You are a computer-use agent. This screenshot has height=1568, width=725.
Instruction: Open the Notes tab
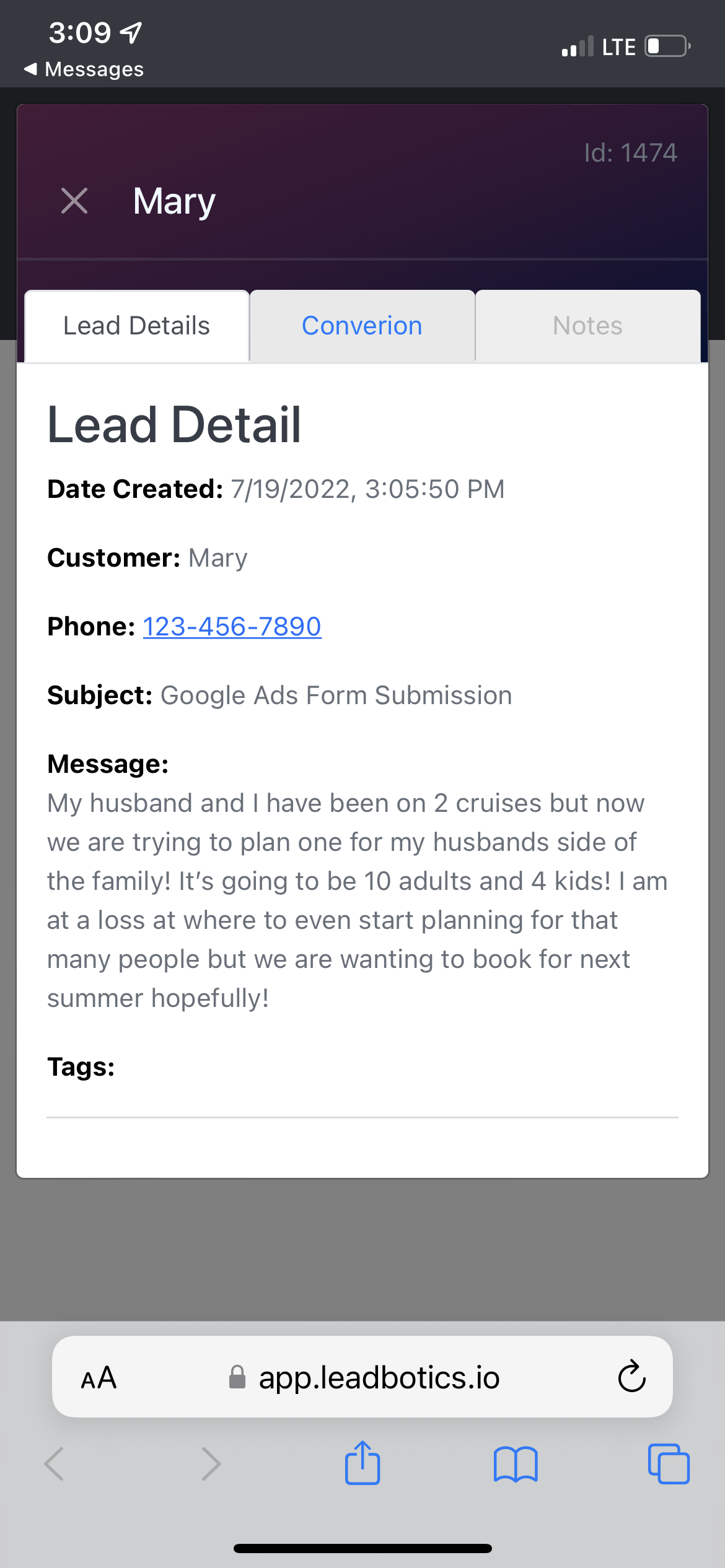587,326
